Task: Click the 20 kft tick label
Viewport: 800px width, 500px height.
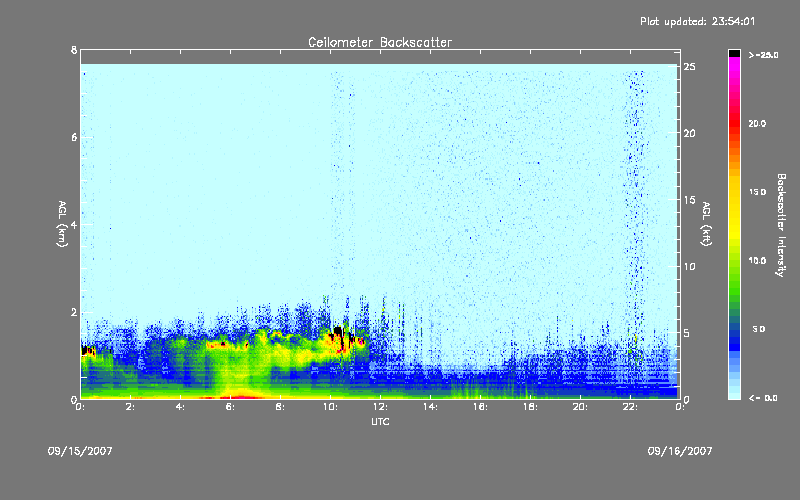Action: click(689, 133)
